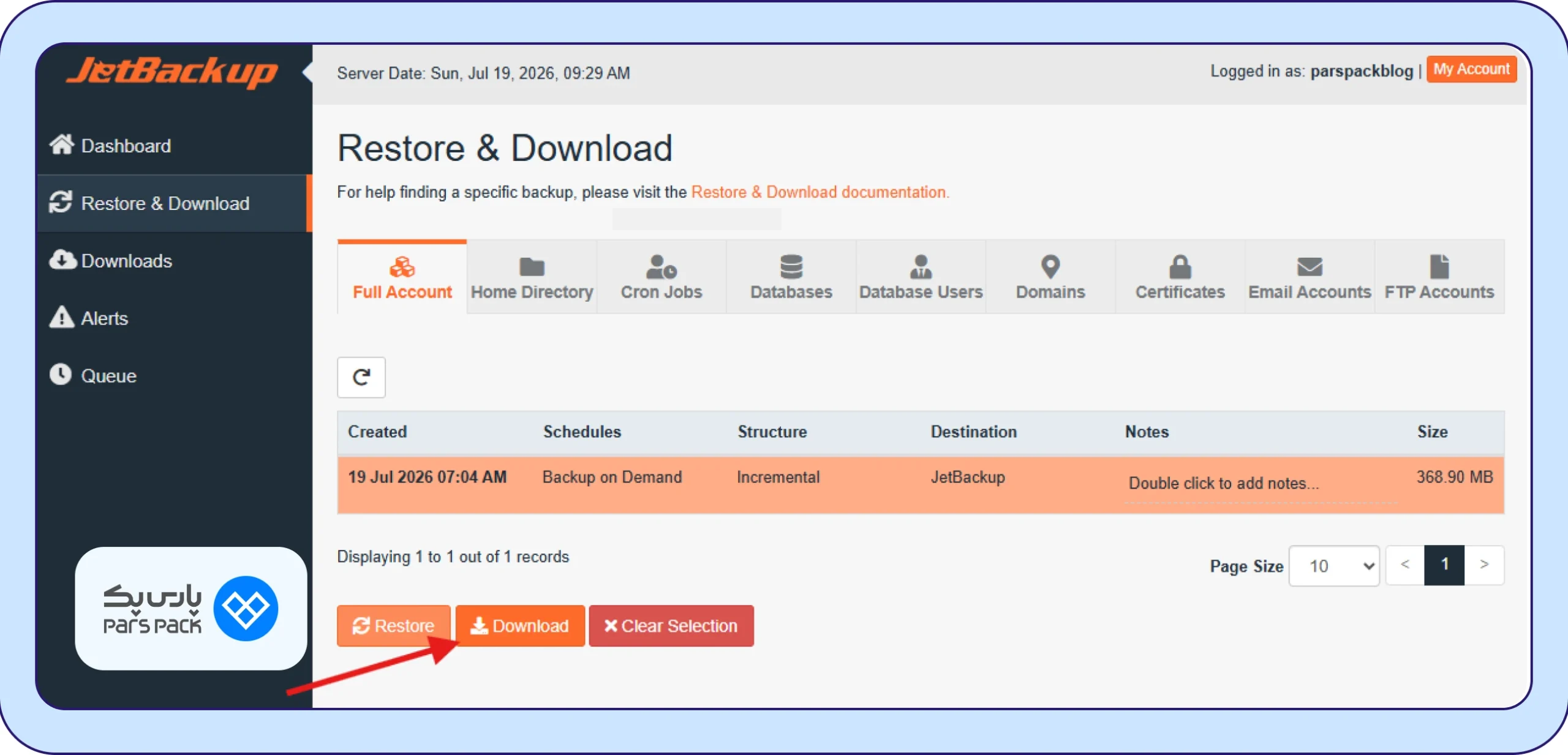Sort by the Destination column header
Screen dimensions: 1568x755
pos(973,432)
